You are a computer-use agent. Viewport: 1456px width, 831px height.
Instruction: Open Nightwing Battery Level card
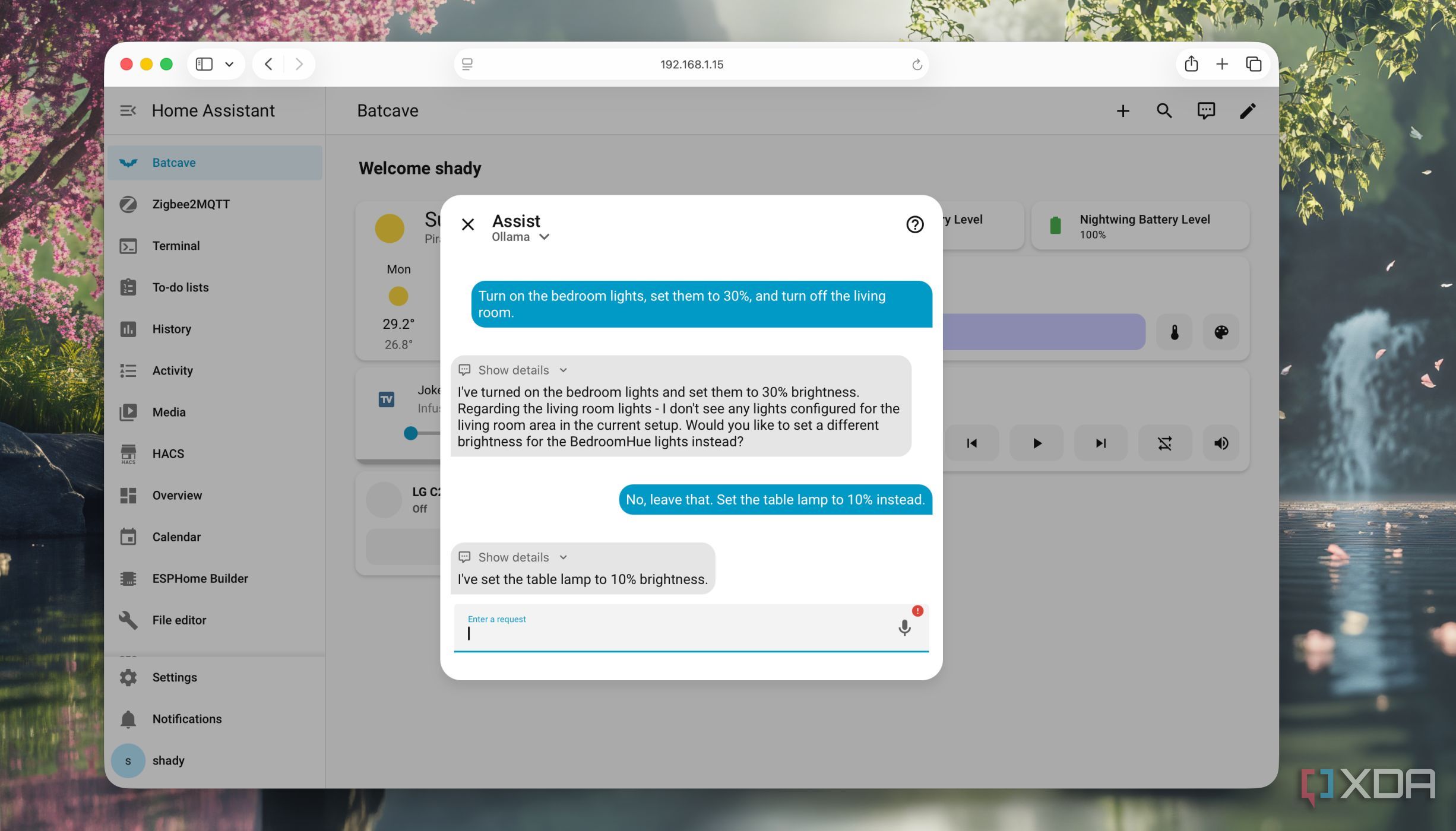click(1140, 226)
